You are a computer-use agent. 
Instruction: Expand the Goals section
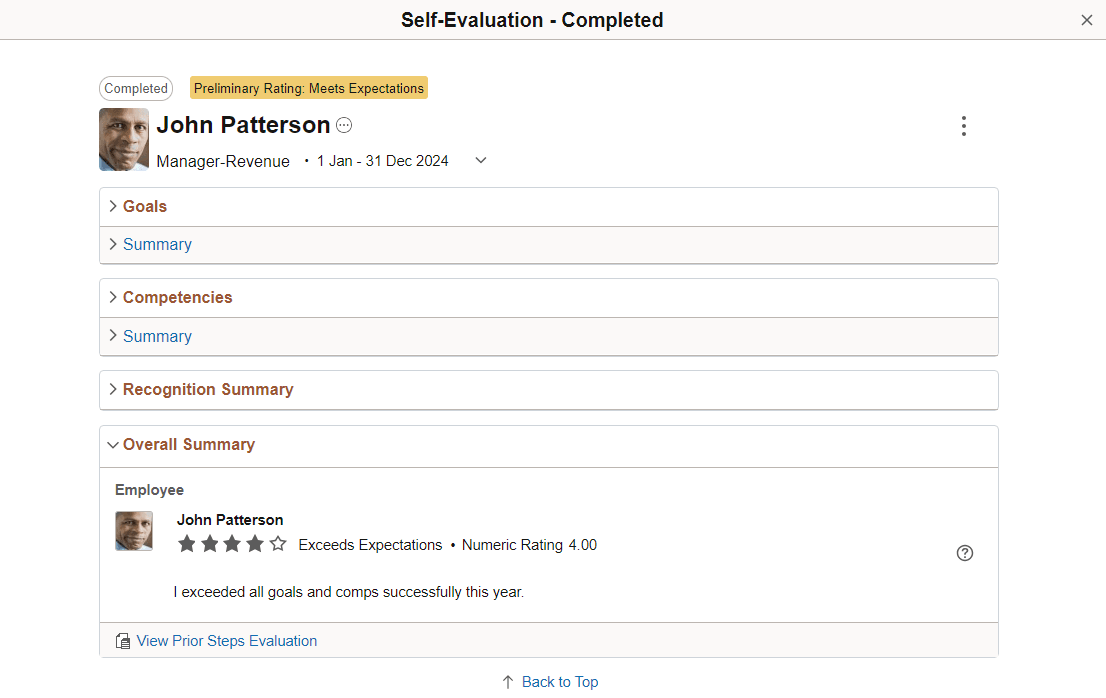tap(144, 206)
